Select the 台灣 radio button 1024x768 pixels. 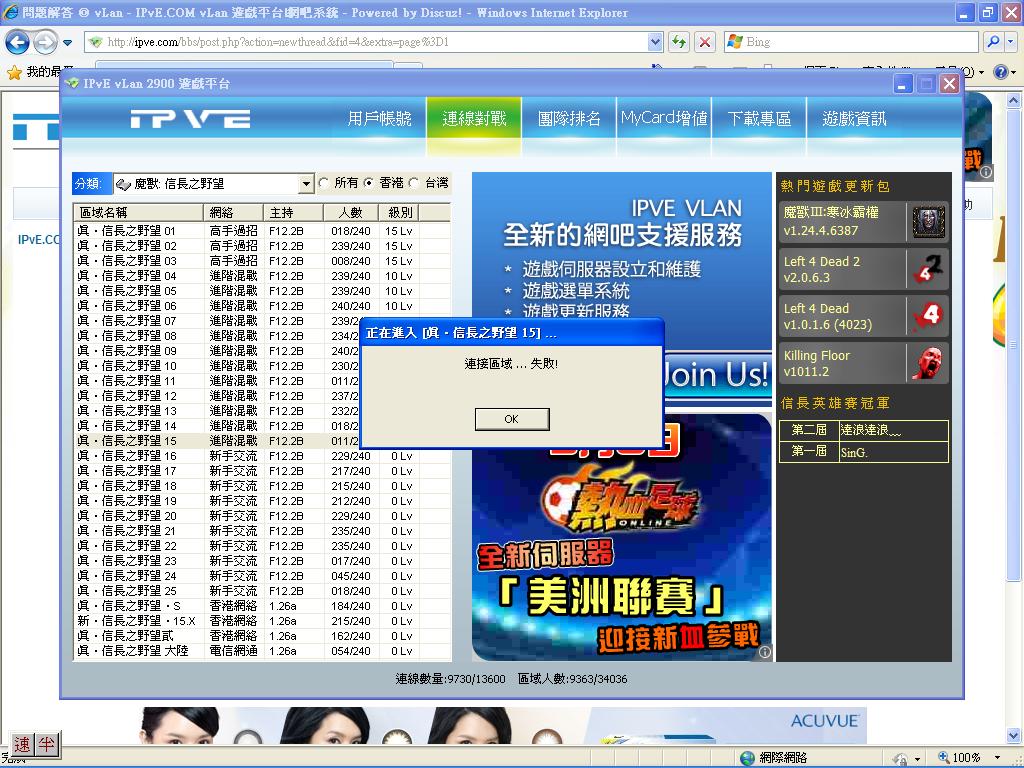click(x=415, y=184)
